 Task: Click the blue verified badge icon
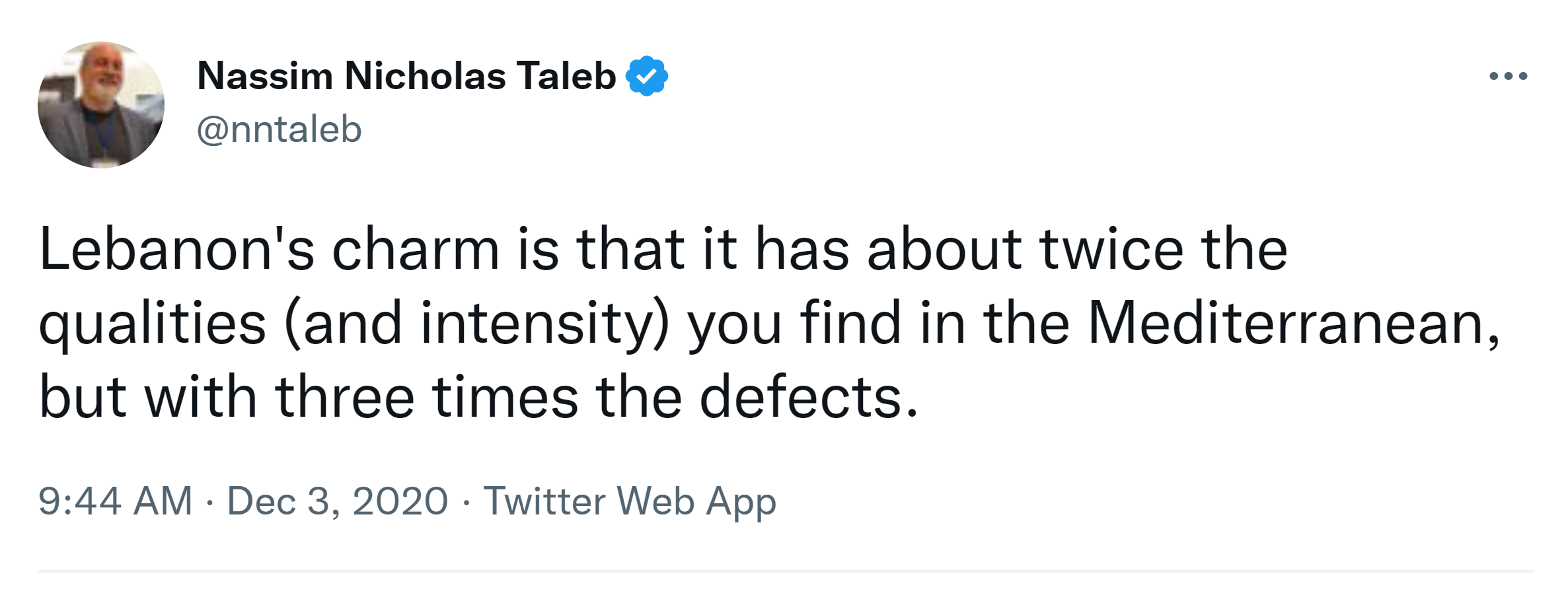click(x=646, y=77)
